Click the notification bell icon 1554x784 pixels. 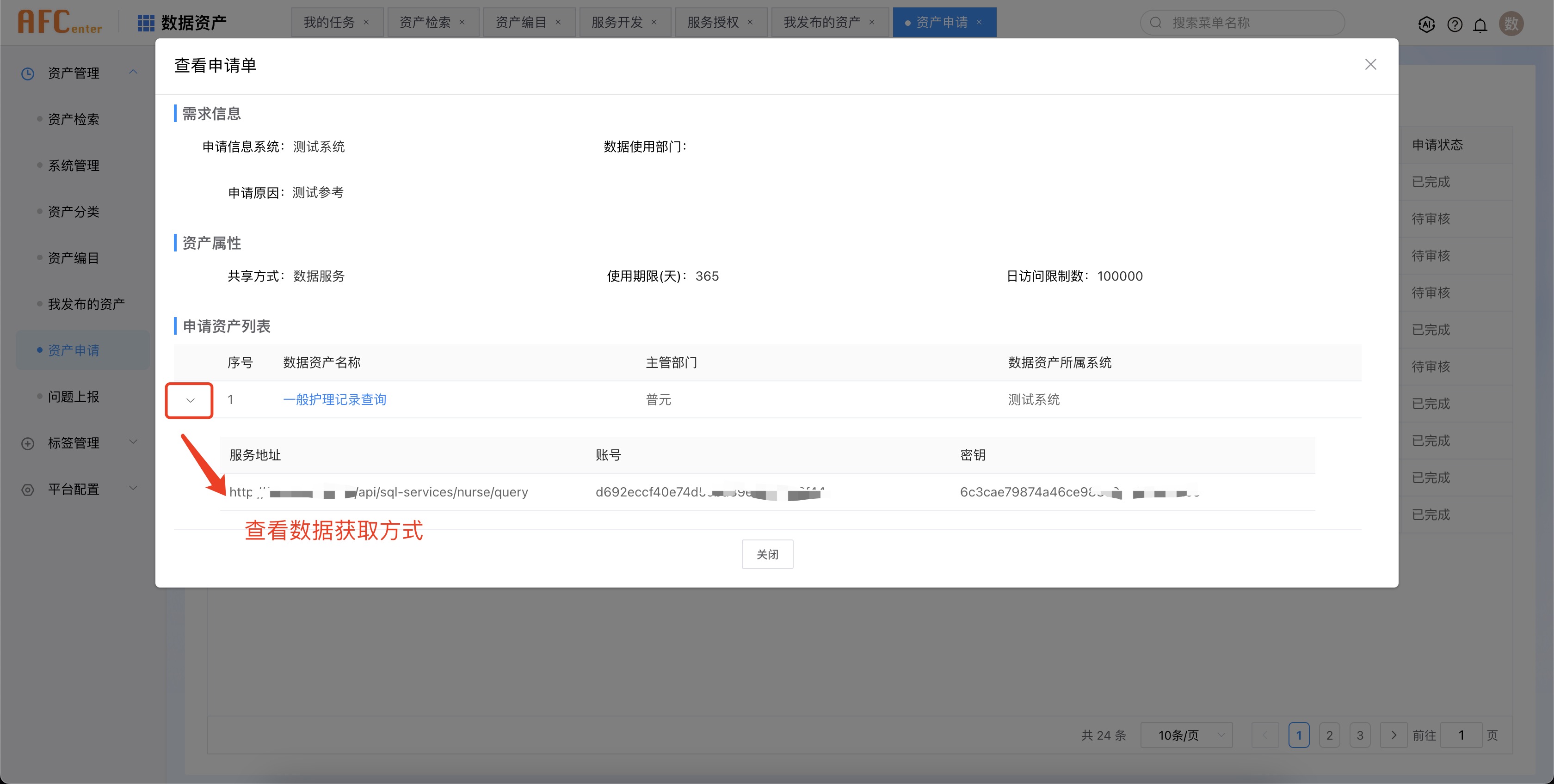[x=1480, y=24]
